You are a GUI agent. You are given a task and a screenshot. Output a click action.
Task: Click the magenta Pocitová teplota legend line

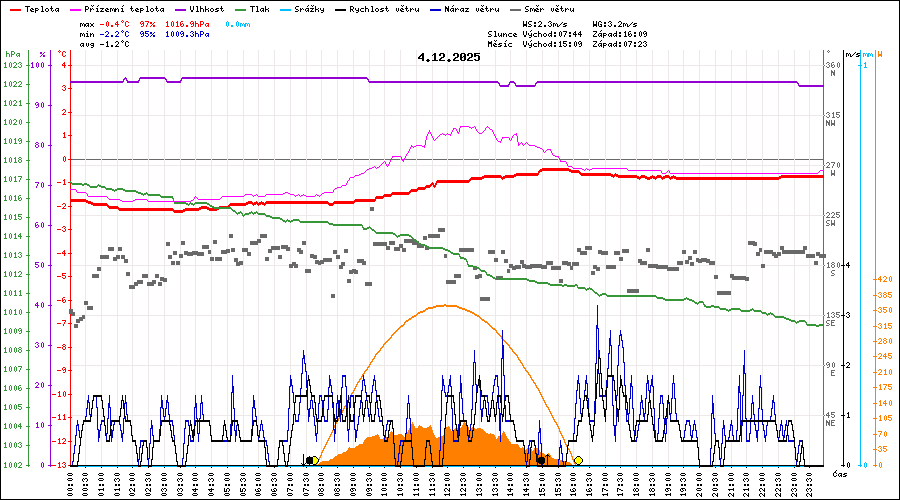[x=77, y=9]
